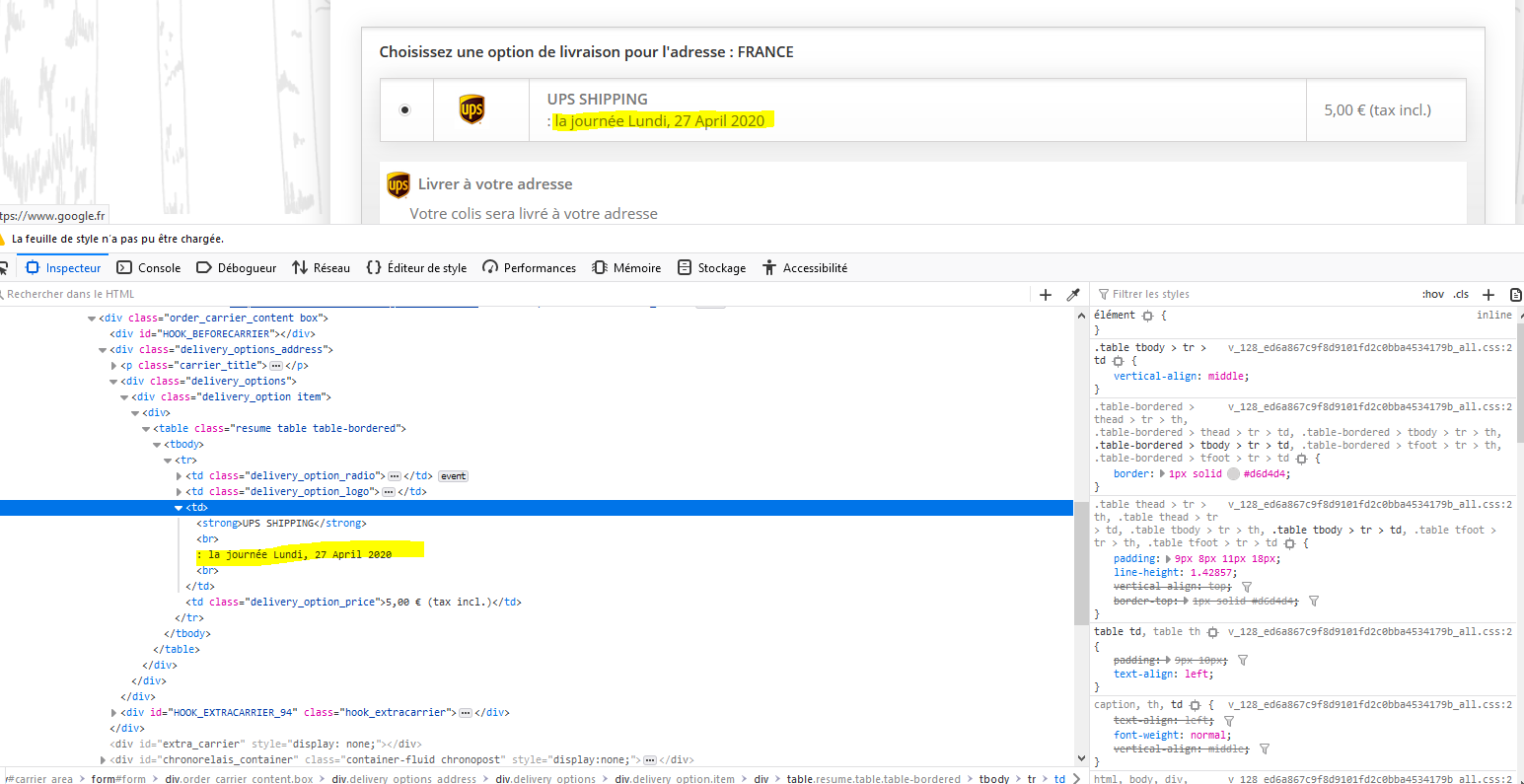Click the #d6d4d4 border color swatch
This screenshot has height=784, width=1524.
point(1233,473)
